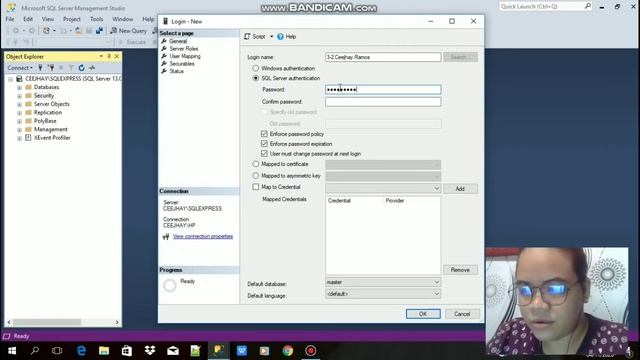Open Google Chrome from taskbar
This screenshot has width=640, height=360.
point(288,351)
